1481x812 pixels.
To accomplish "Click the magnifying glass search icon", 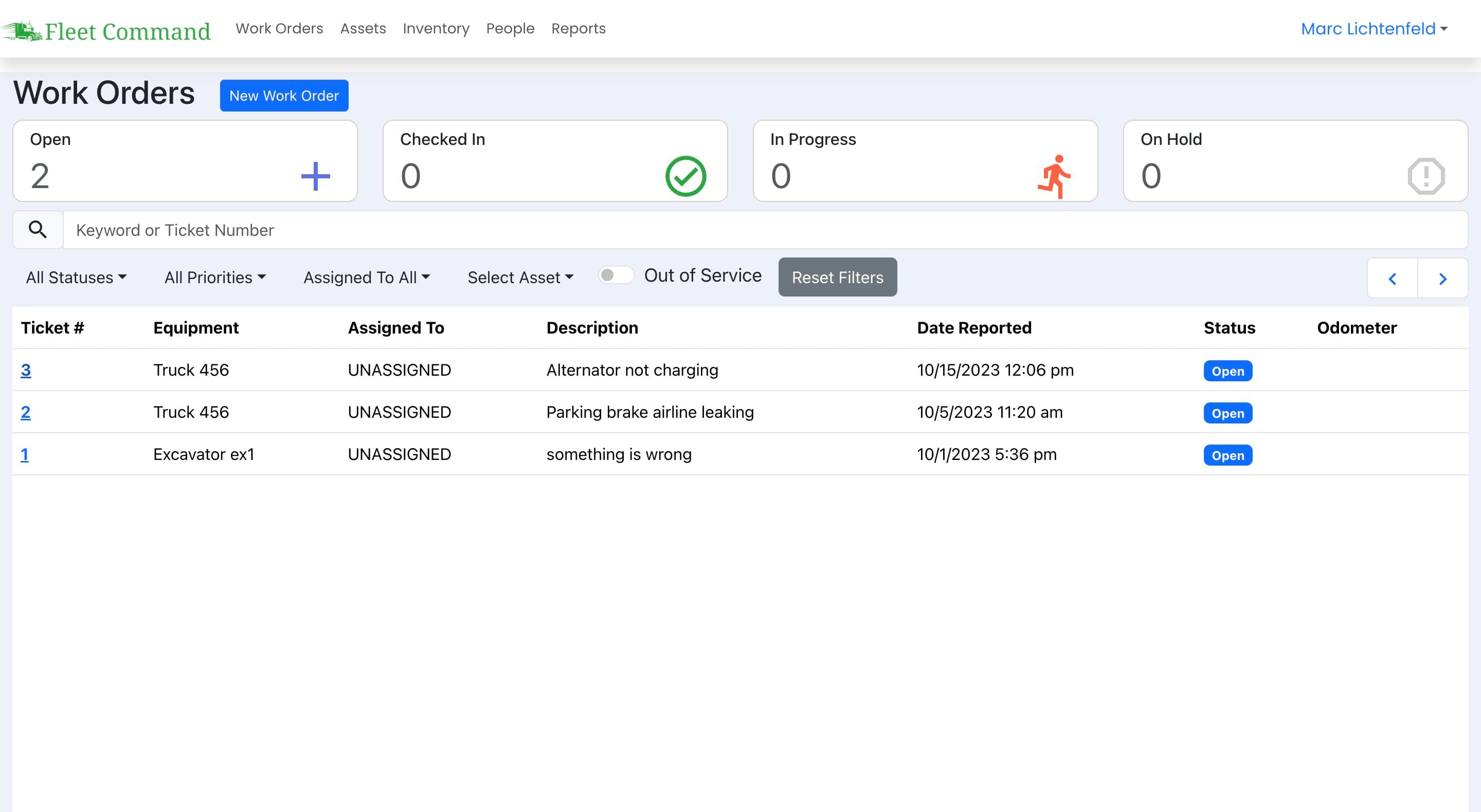I will tap(38, 230).
